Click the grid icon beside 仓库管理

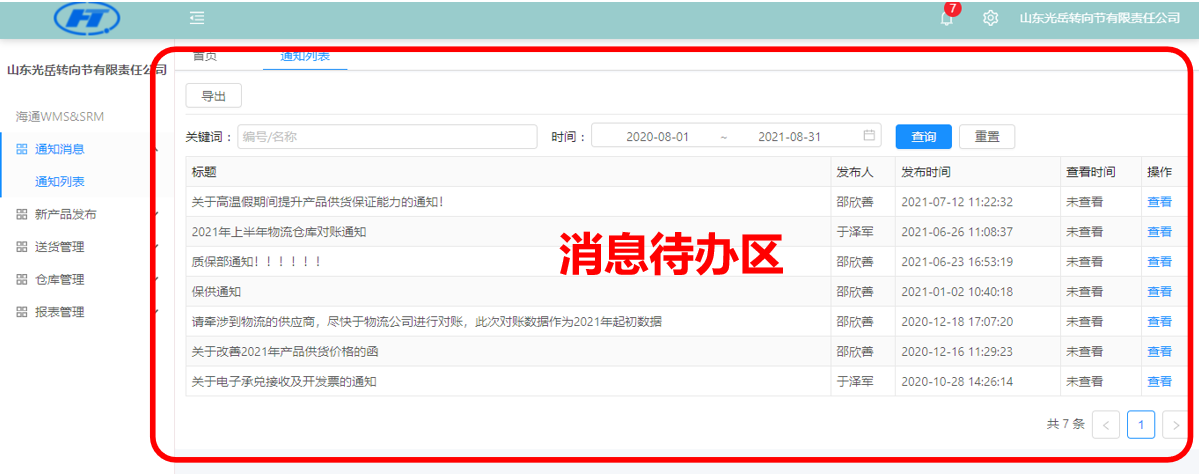click(x=22, y=279)
